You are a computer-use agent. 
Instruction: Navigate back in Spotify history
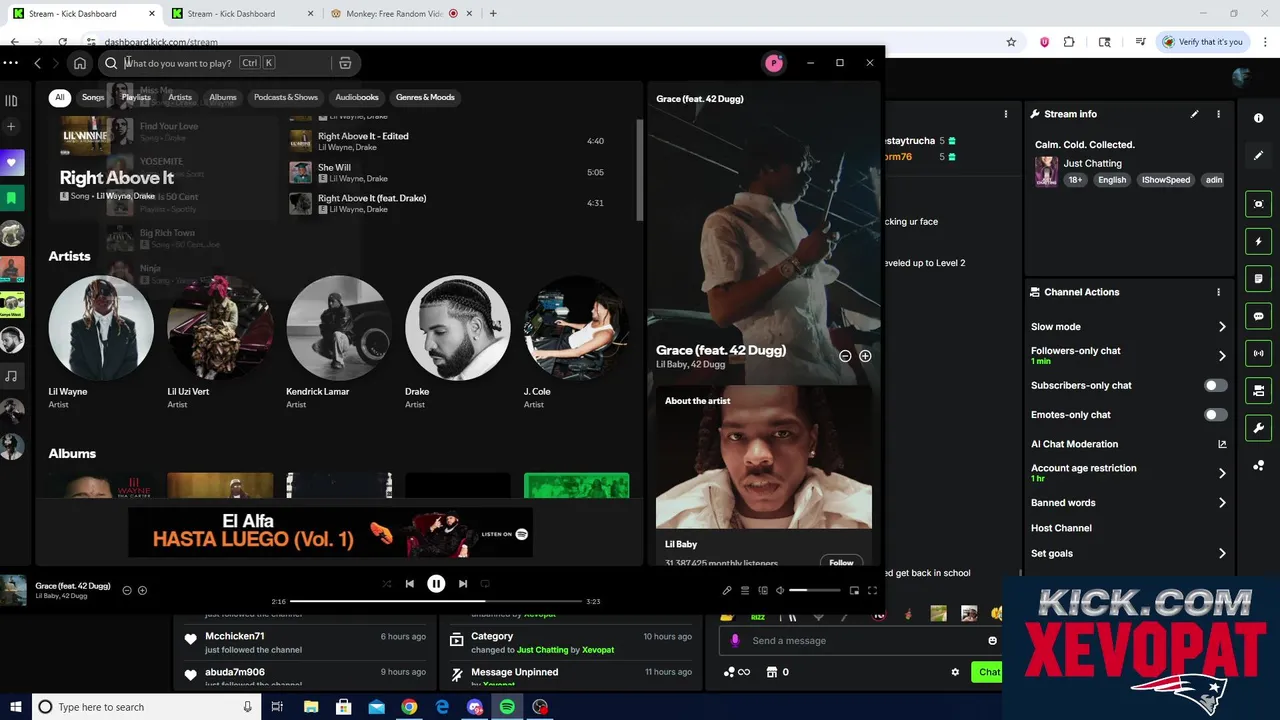click(x=37, y=63)
